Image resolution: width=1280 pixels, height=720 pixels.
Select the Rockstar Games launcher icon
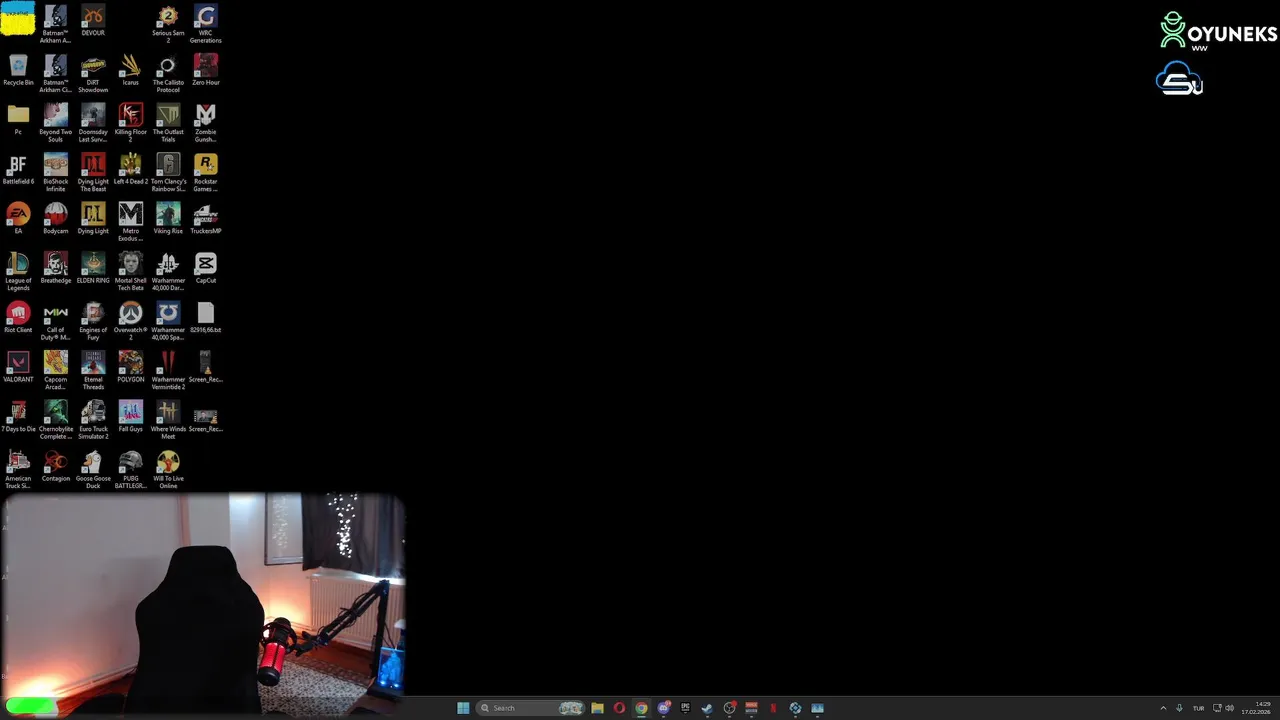(205, 172)
